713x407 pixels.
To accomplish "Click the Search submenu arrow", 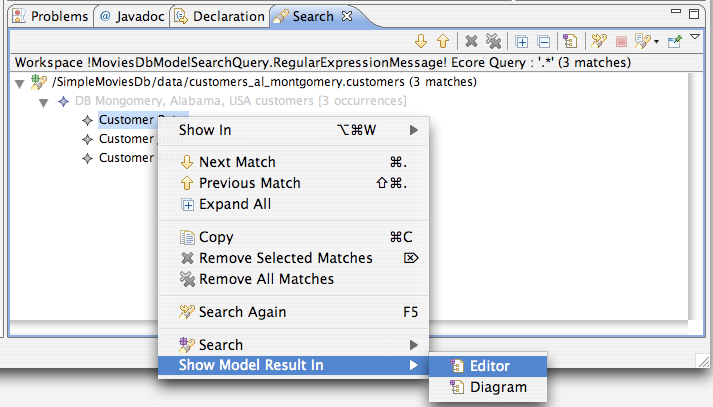I will click(413, 345).
